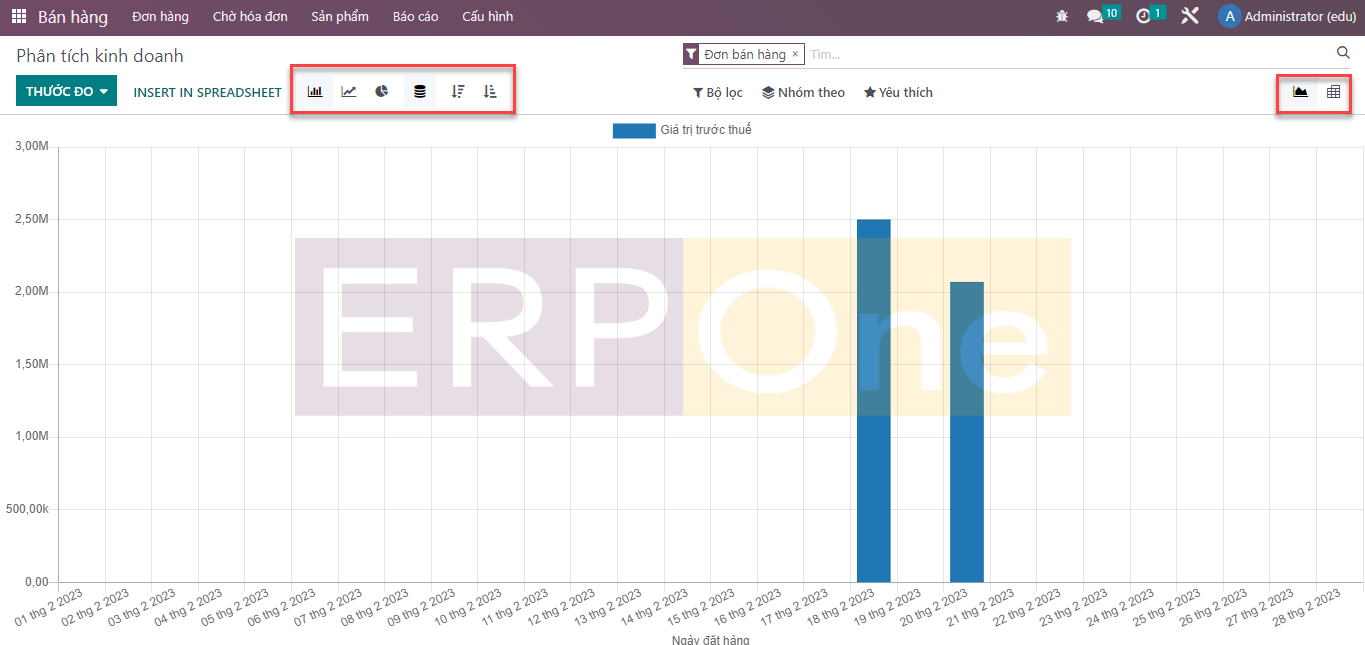Sort chart in descending order

coord(457,91)
